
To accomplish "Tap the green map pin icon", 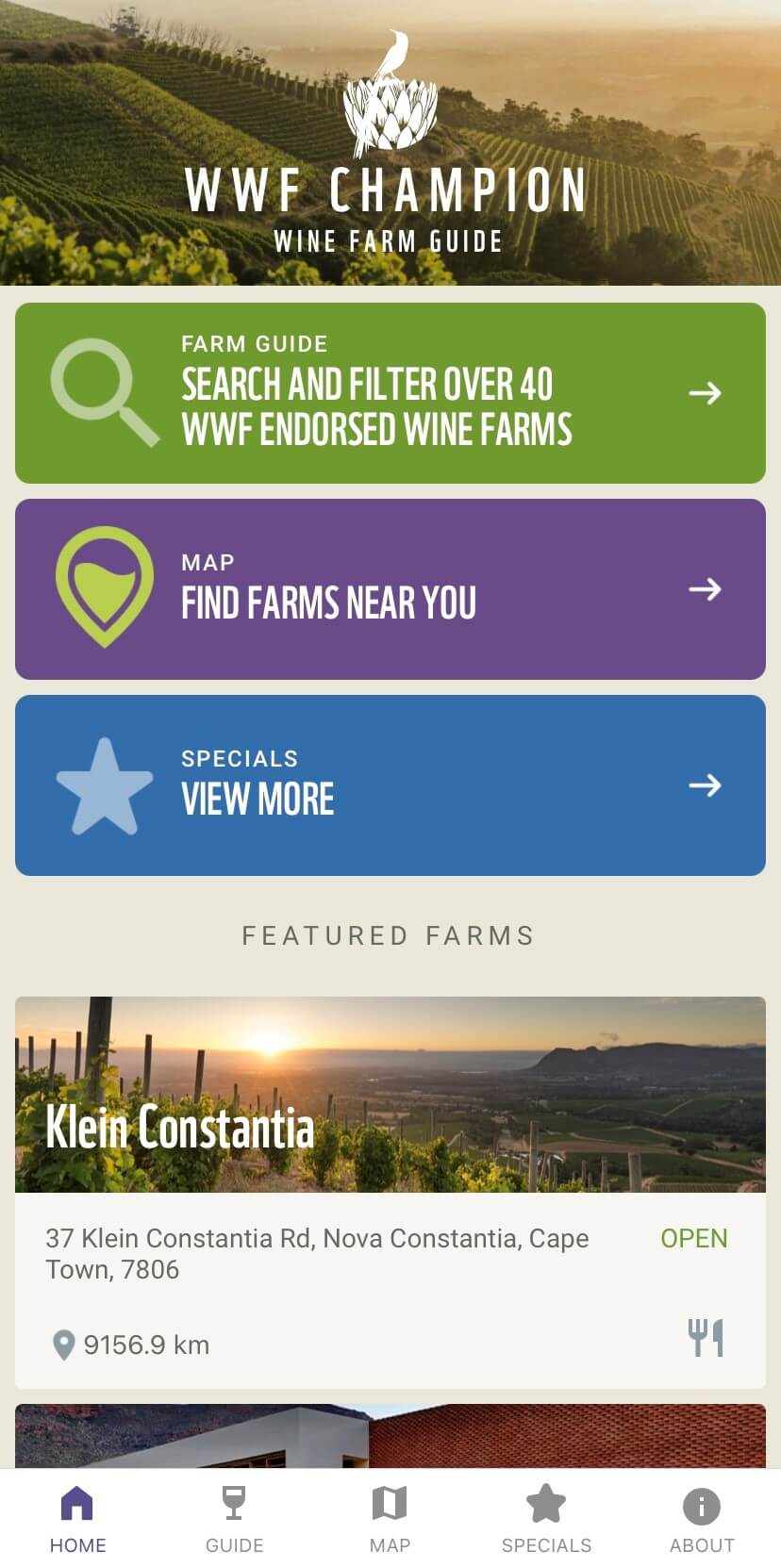I will click(x=104, y=586).
